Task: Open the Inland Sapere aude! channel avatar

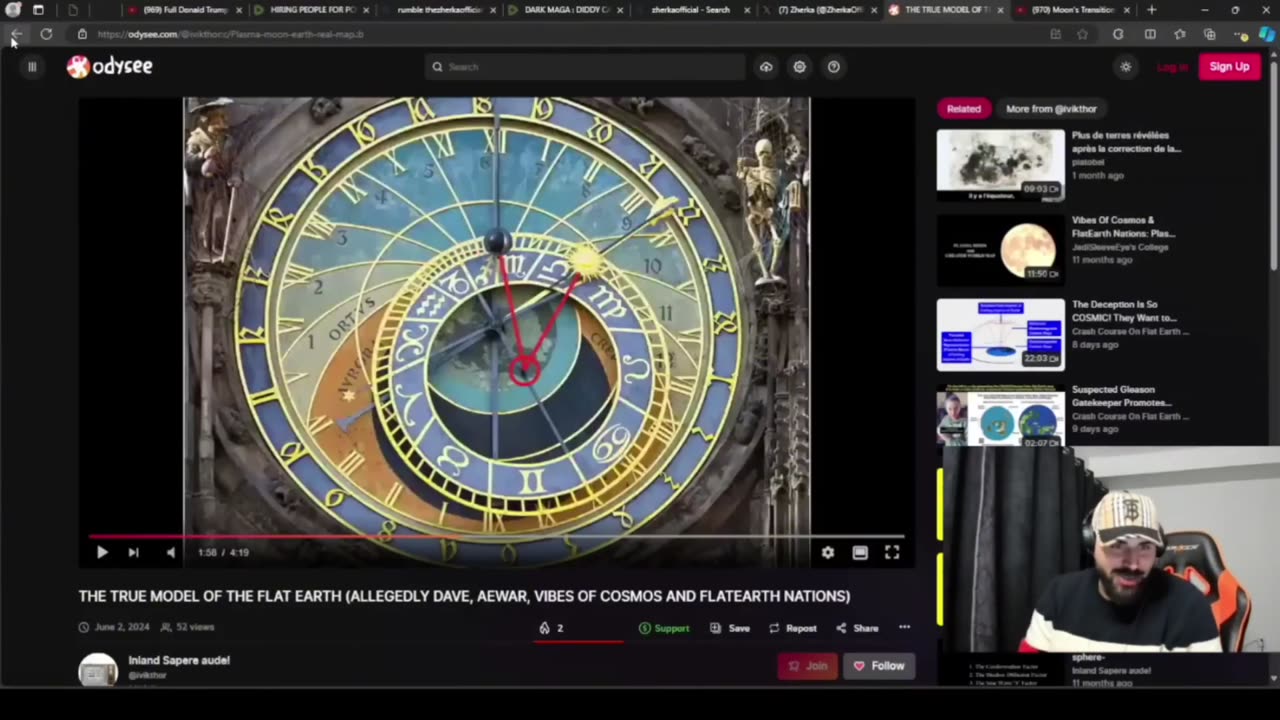Action: point(98,670)
